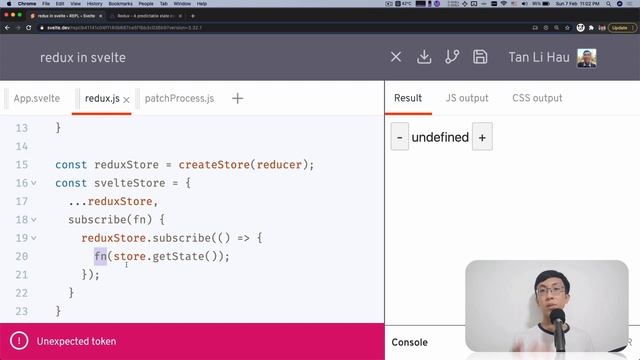Click the browser forward arrow
640x360 pixels.
pyautogui.click(x=18, y=28)
